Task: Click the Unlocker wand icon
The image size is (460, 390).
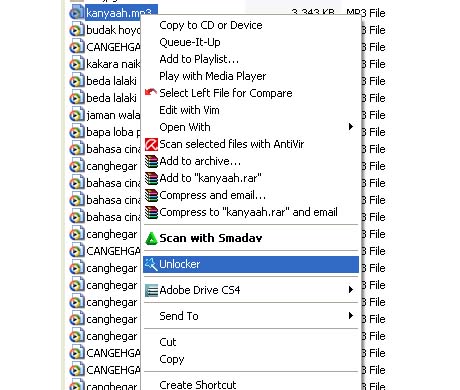Action: click(x=151, y=264)
